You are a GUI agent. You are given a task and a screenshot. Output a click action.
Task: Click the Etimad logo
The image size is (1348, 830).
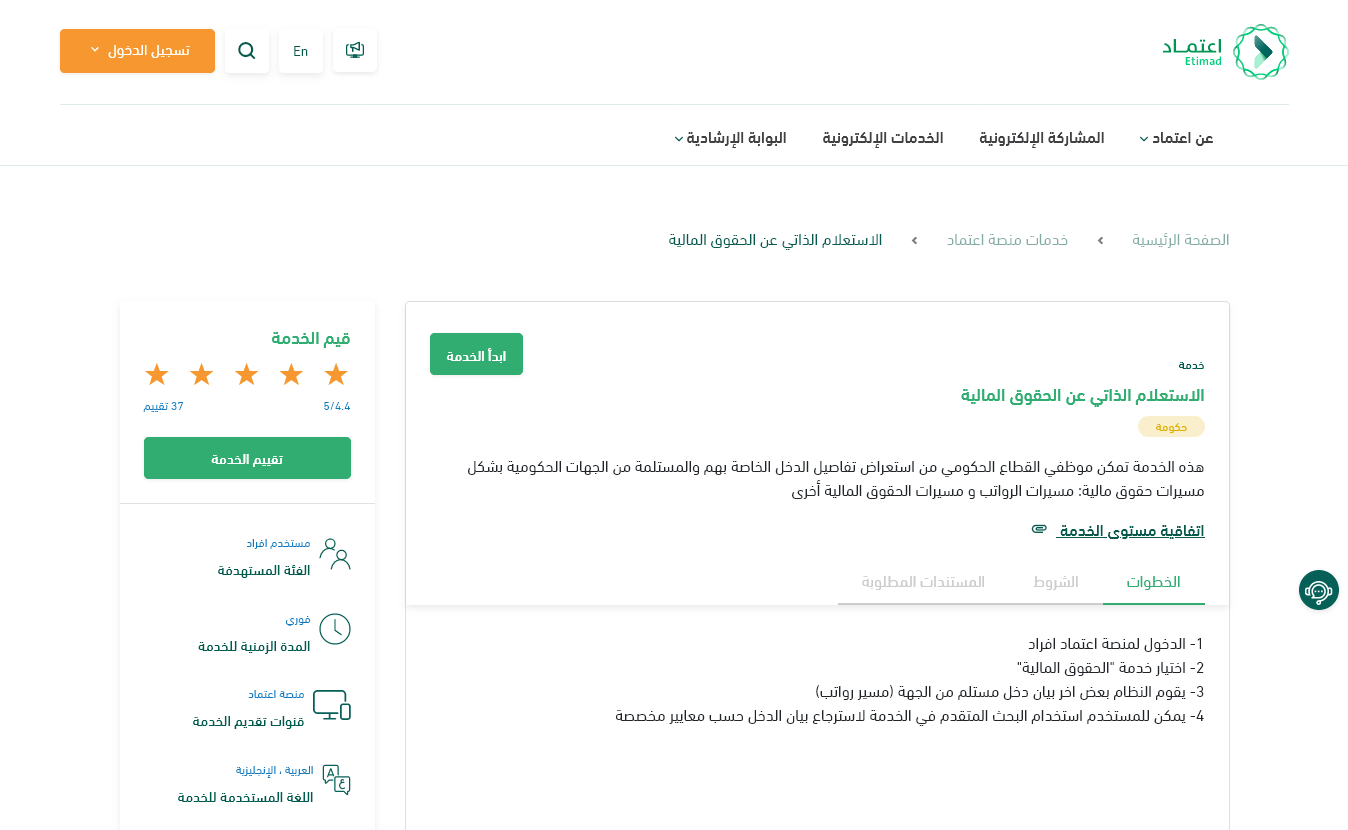[1225, 52]
